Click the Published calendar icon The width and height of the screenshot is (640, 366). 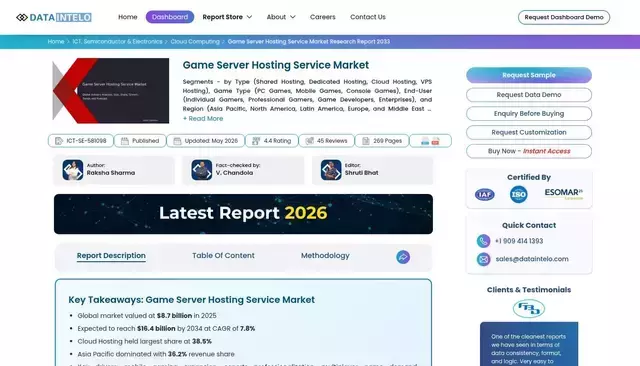(124, 141)
